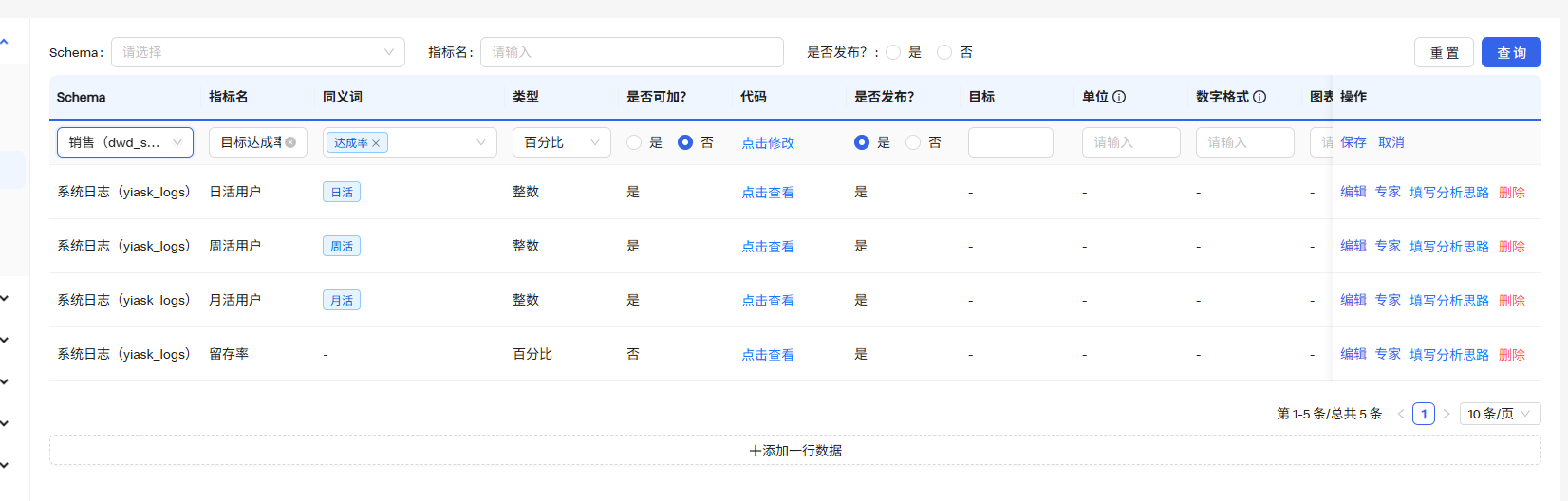Select page 1 in pagination
Viewport: 1568px width, 501px height.
(x=1424, y=414)
